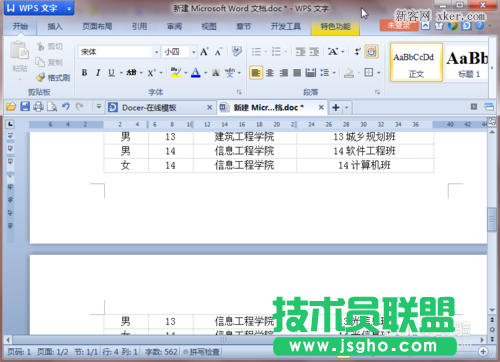The image size is (500, 362).
Task: Click the line spacing icon
Action: 324,72
